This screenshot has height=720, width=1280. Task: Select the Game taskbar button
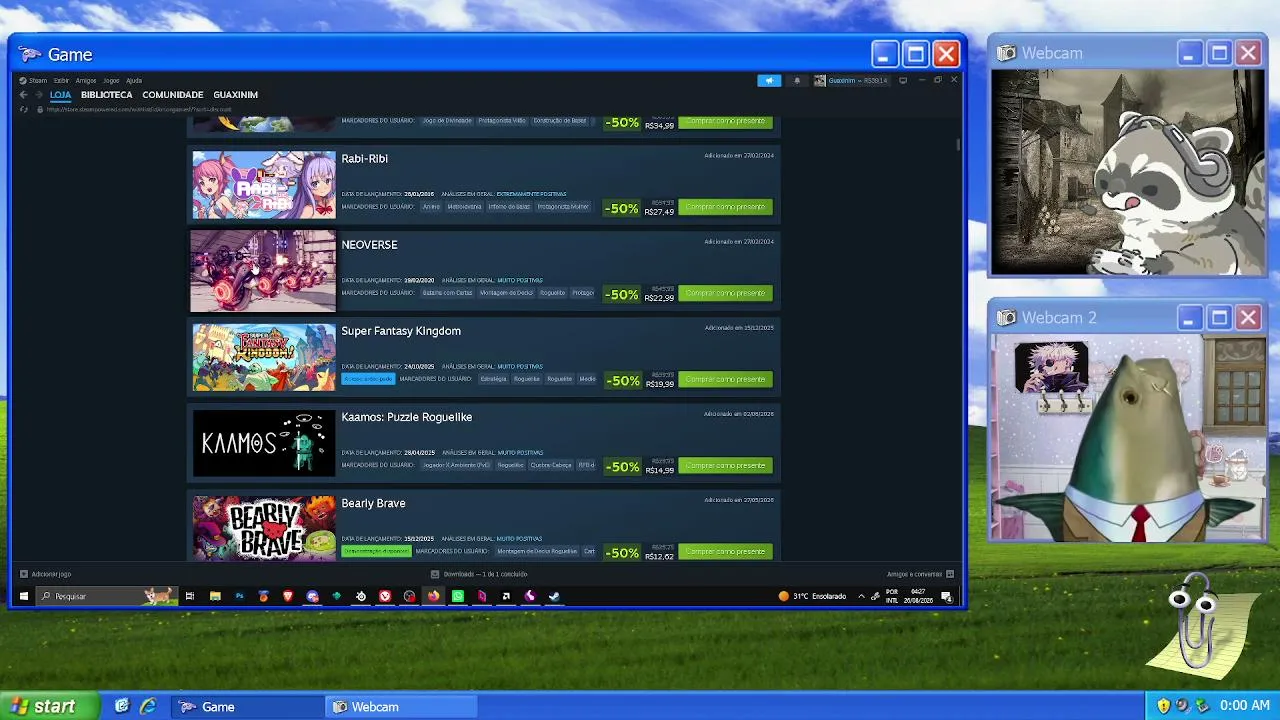246,707
